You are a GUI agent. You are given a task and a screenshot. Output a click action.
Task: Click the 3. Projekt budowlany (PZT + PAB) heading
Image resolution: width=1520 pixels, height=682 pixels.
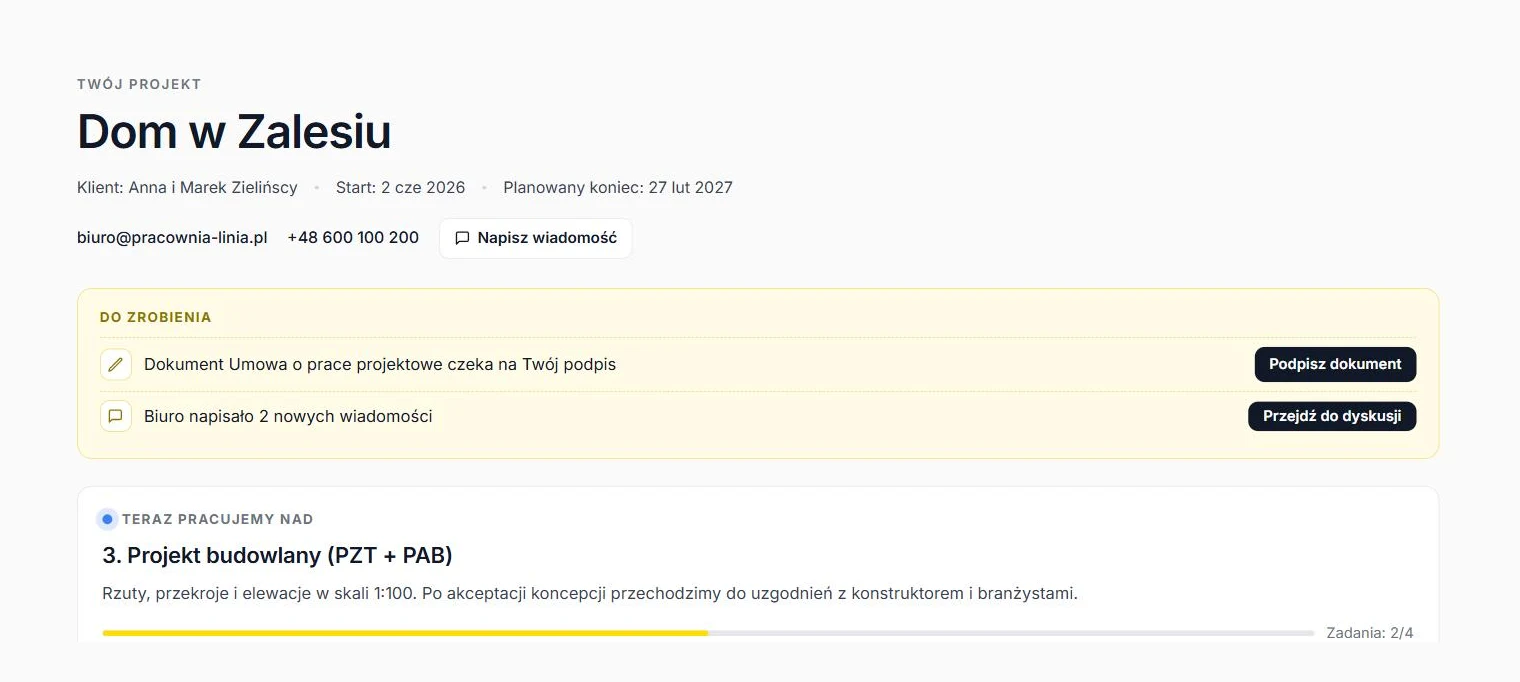(278, 555)
